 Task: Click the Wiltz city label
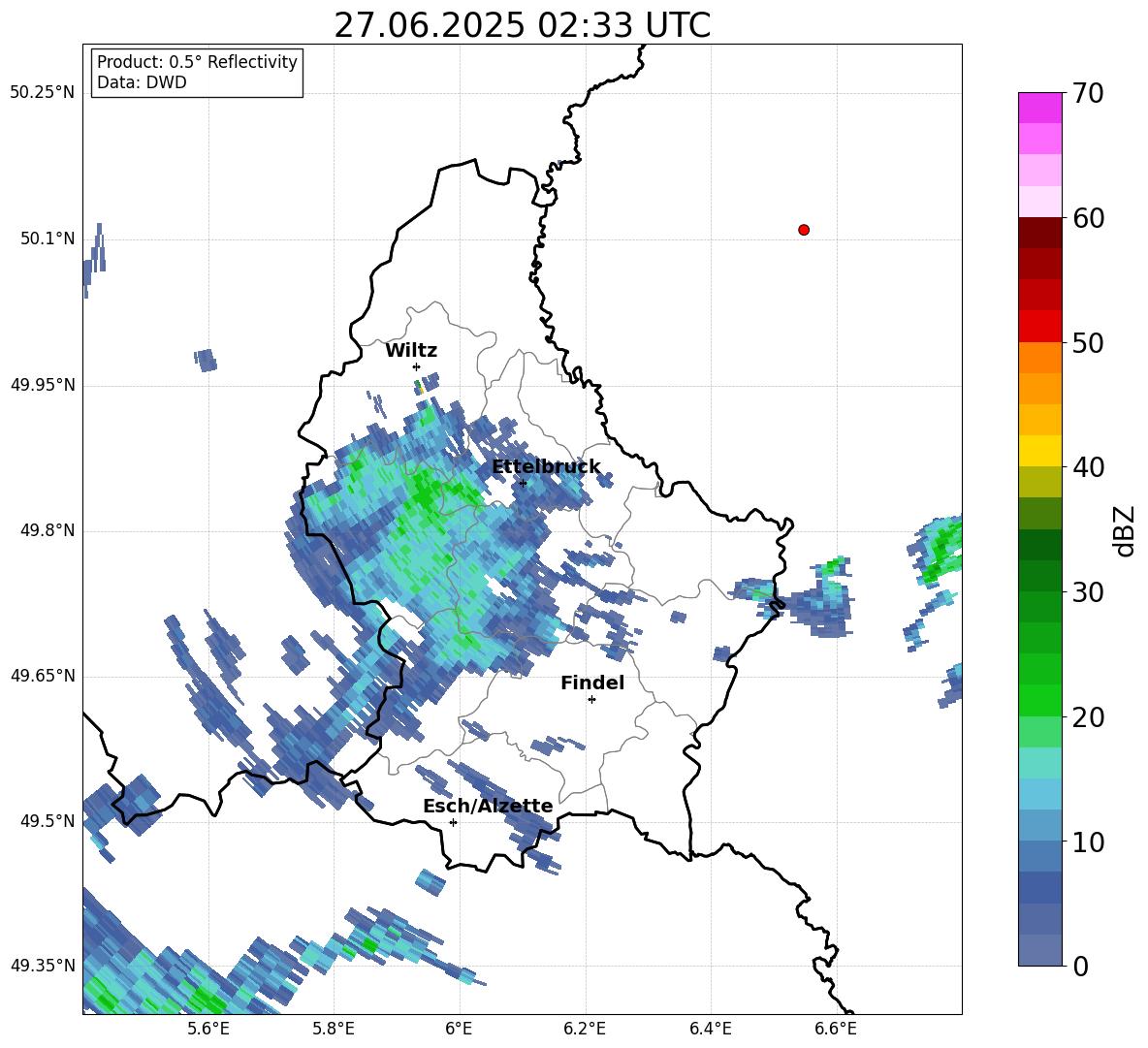point(411,351)
